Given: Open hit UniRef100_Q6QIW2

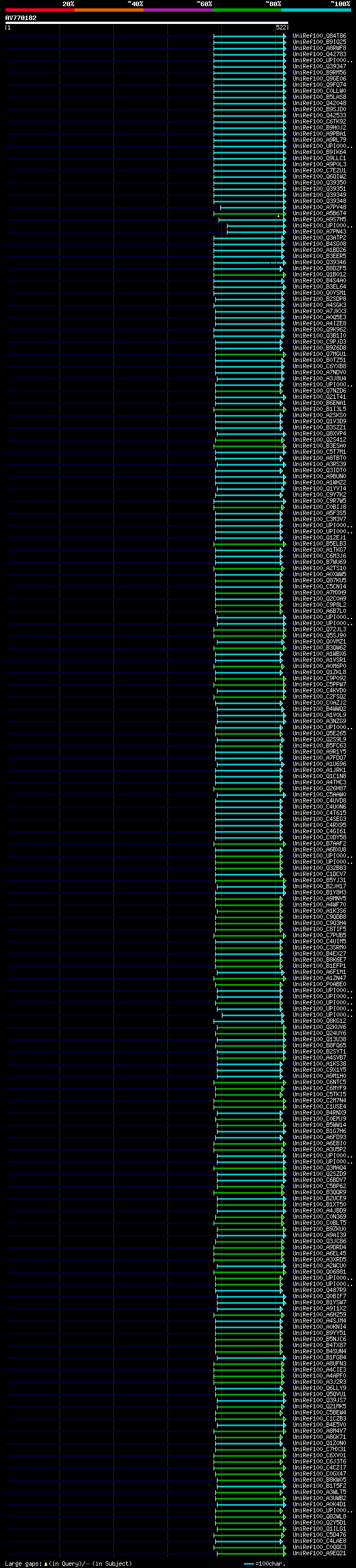Looking at the screenshot, I should 319,176.
